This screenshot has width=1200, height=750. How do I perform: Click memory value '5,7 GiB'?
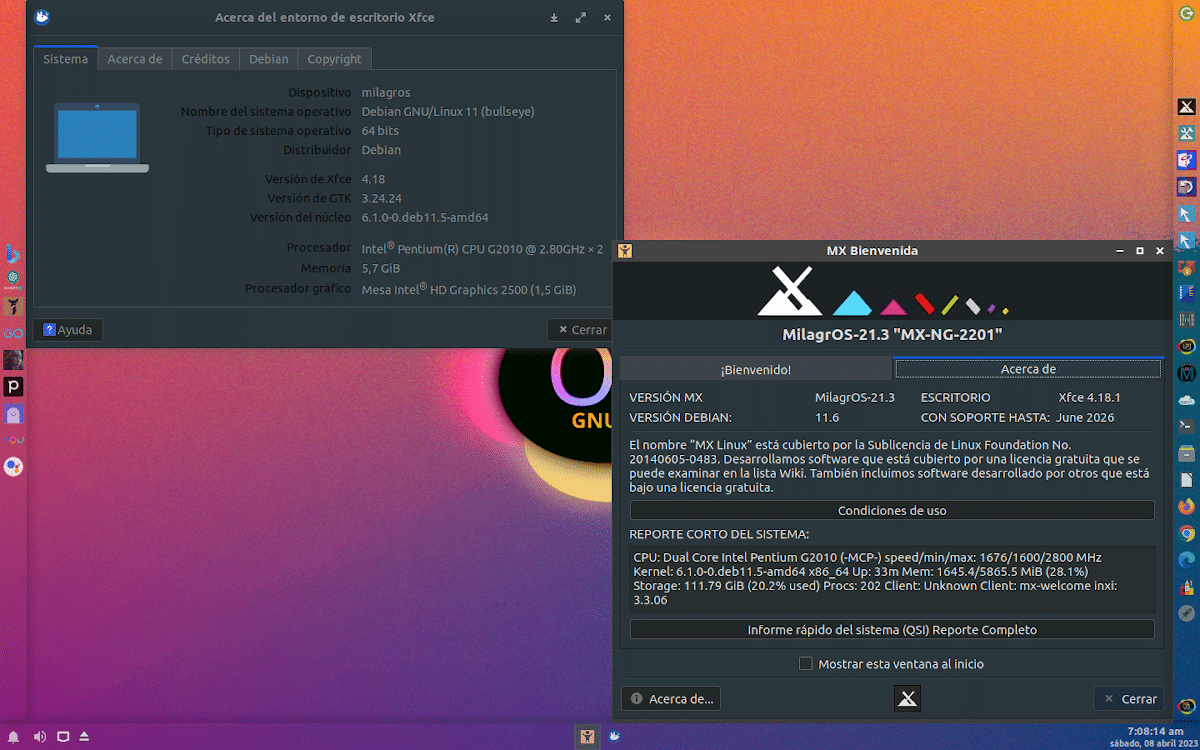click(x=380, y=268)
